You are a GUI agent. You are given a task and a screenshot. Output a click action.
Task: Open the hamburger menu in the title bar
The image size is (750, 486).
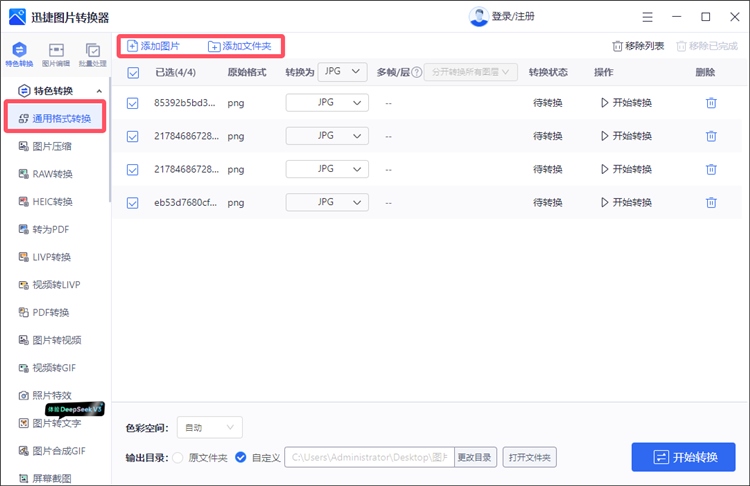click(647, 17)
